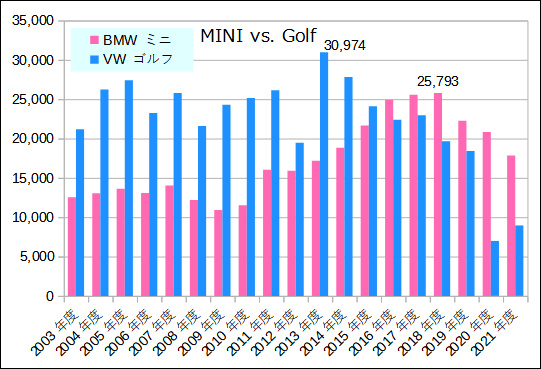Select the blue bar for 2005 年度
The image size is (541, 369).
pos(129,188)
